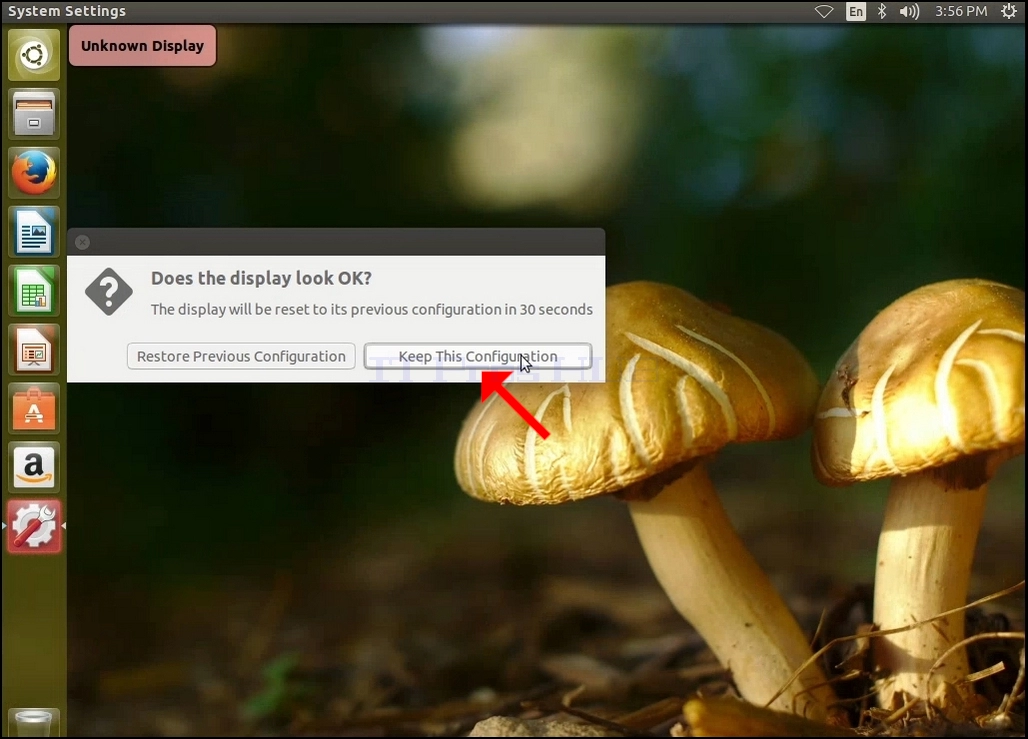Launch Ubuntu Software Center
Viewport: 1028px width, 739px height.
34,409
